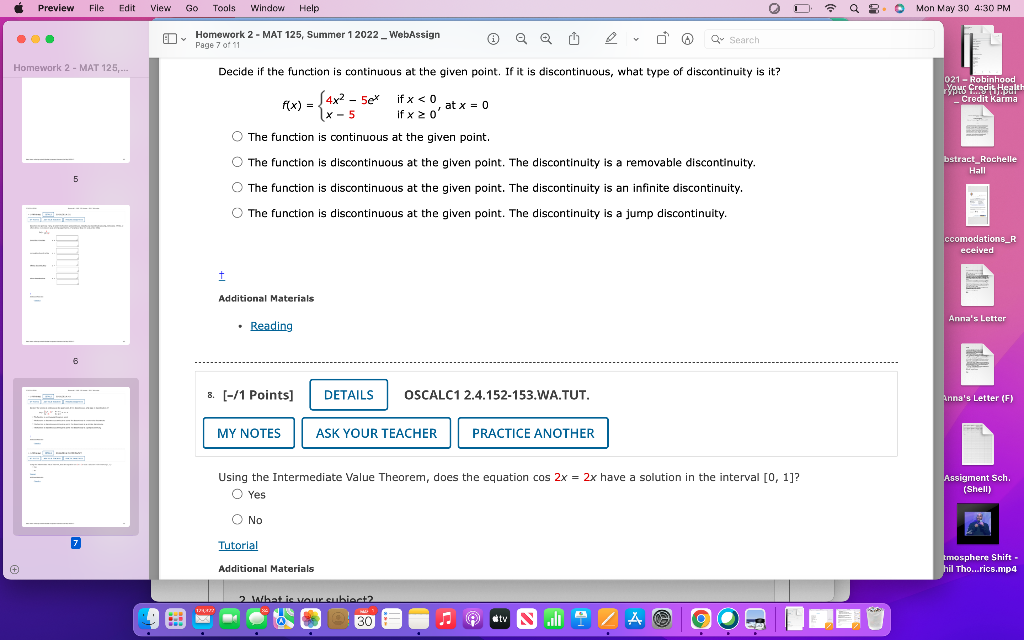This screenshot has width=1024, height=640.
Task: Expand the highlight color dropdown arrow
Action: pos(635,39)
